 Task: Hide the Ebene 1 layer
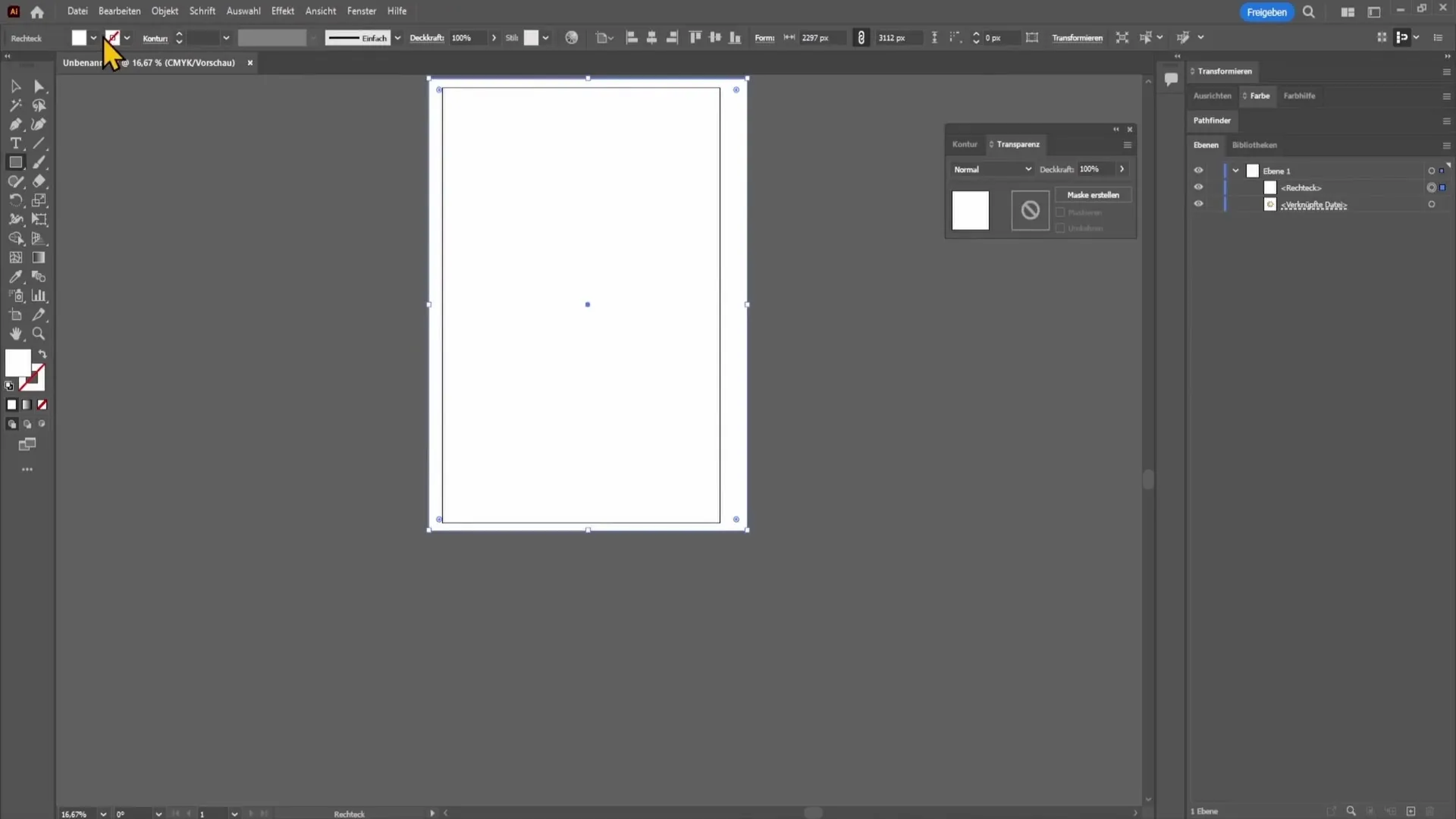tap(1198, 171)
